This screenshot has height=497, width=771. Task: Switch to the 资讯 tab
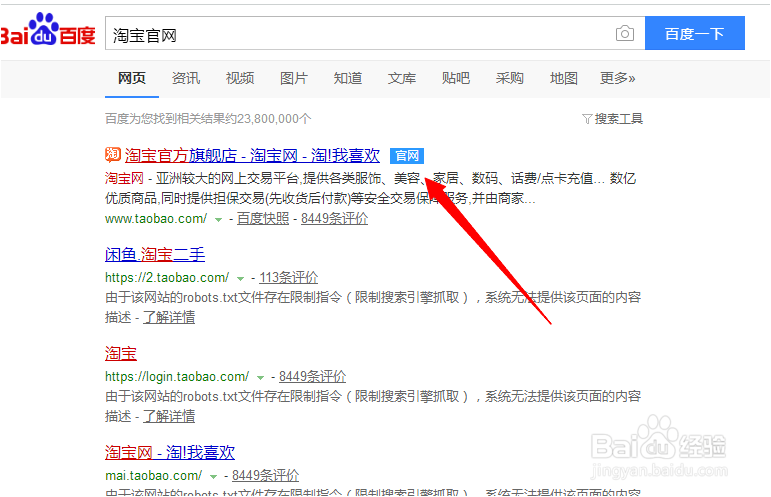pyautogui.click(x=186, y=78)
